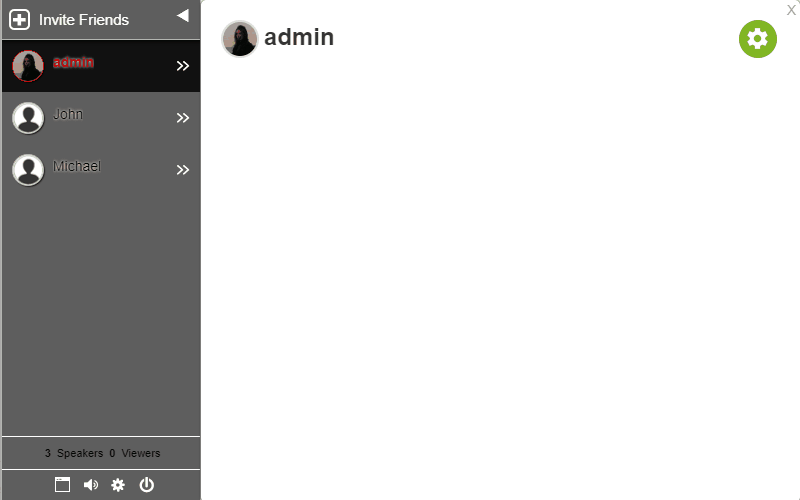
Task: Select John's avatar in the participant list
Action: click(x=28, y=118)
